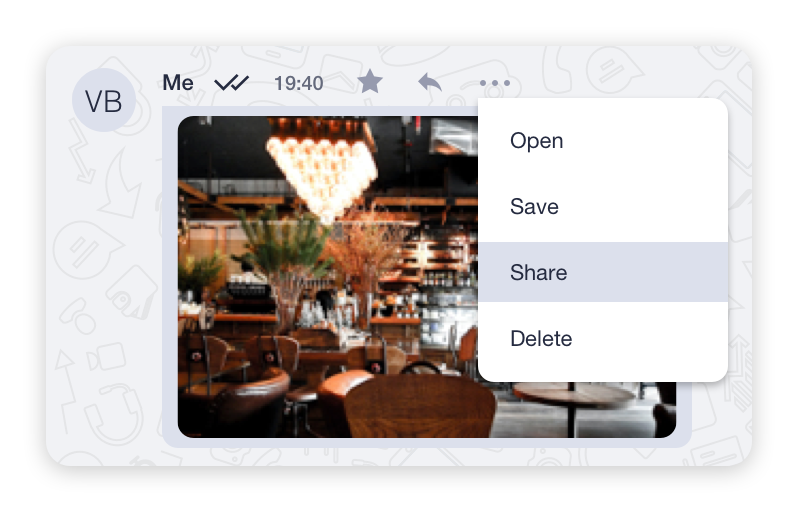Reply using the curved arrow icon

[x=430, y=82]
